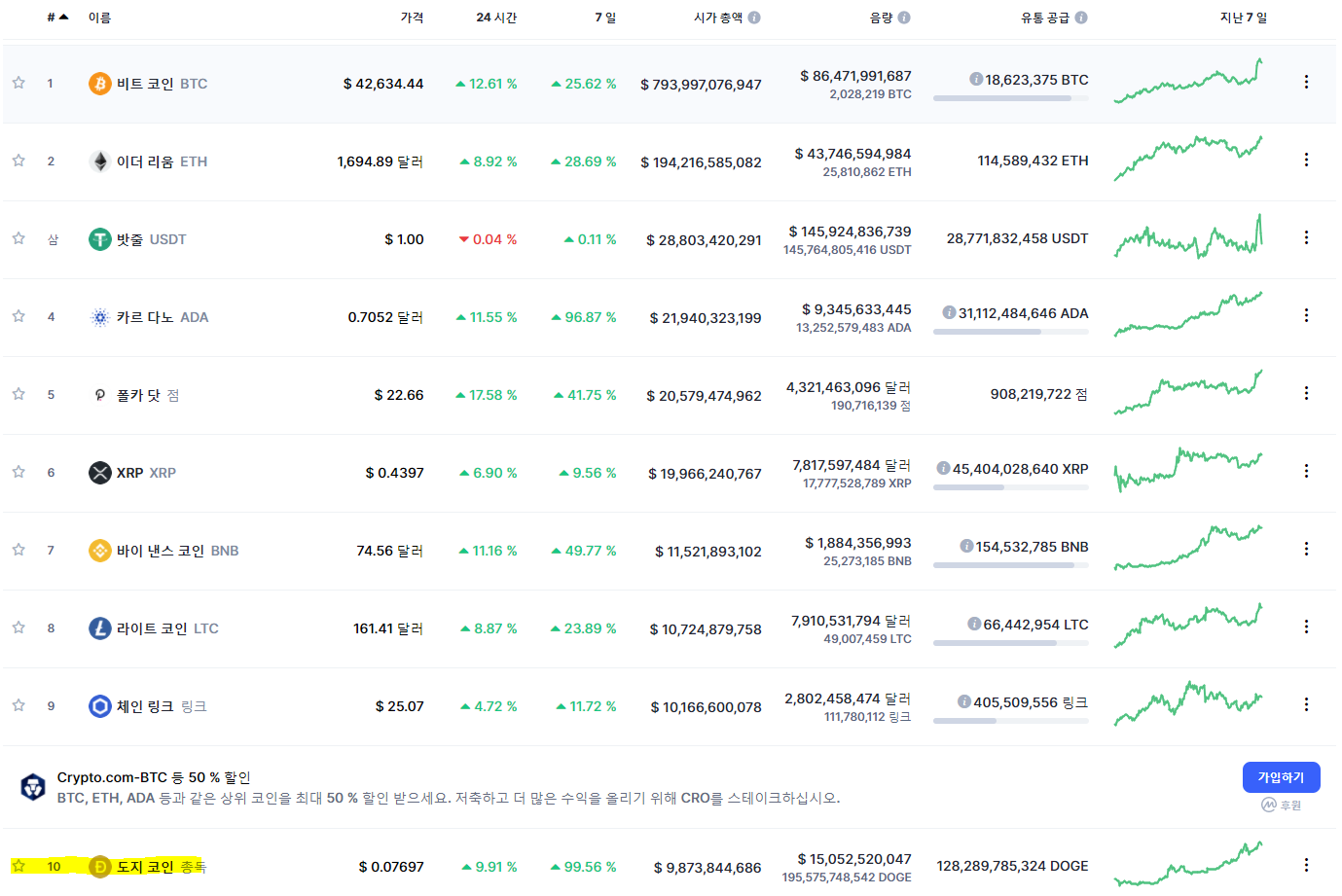Open the three-dot menu for Ethereum row
Screen dimensions: 1342x896
(1306, 160)
